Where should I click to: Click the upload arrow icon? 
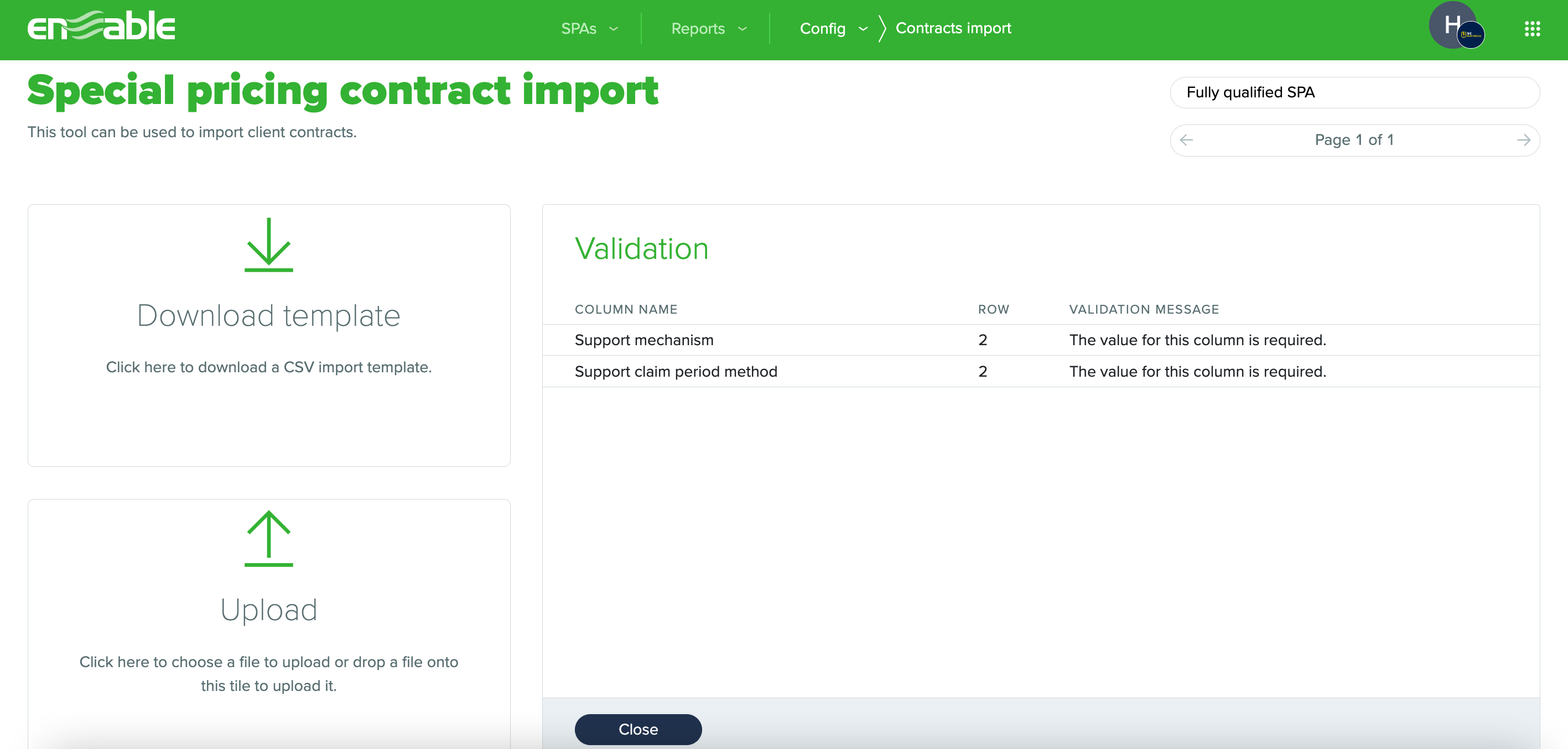[268, 538]
